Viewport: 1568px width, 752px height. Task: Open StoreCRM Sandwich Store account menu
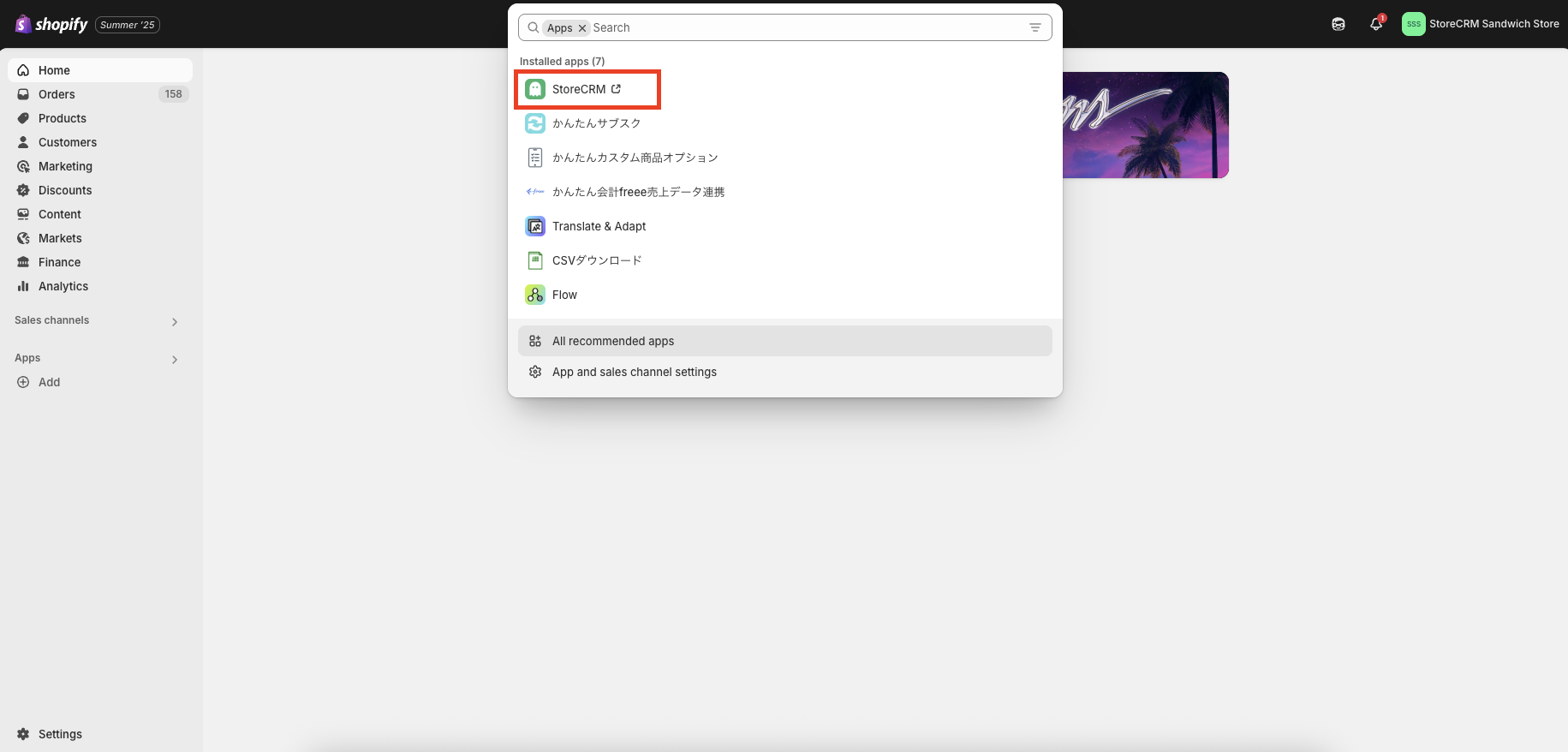click(x=1481, y=24)
